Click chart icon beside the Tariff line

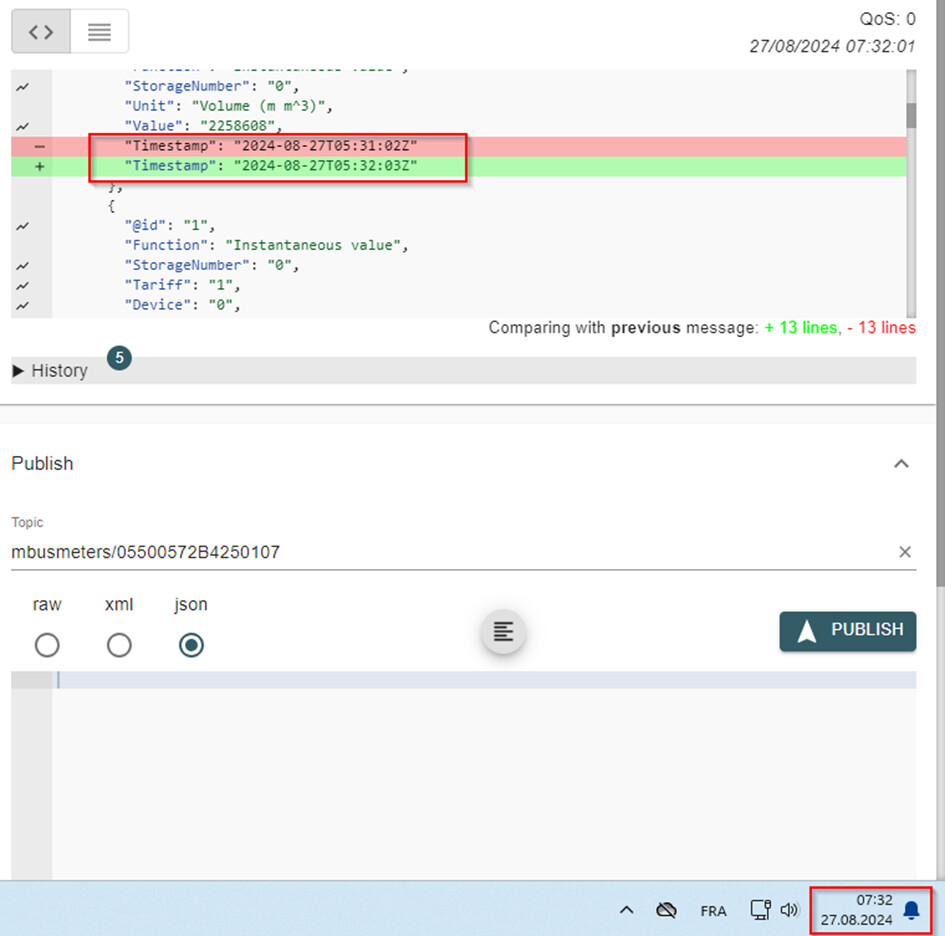[x=23, y=285]
